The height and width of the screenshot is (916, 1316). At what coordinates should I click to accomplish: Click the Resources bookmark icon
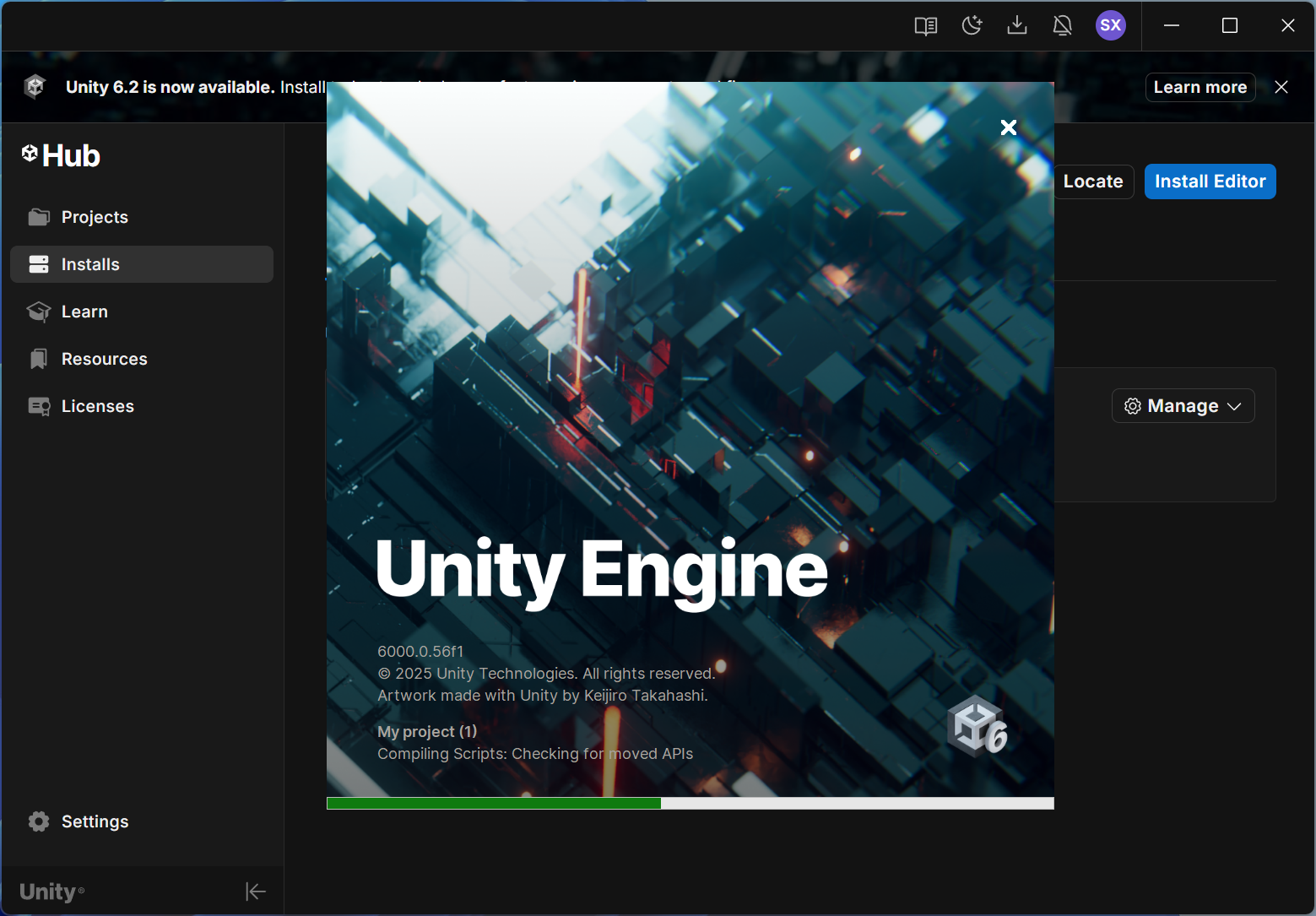[39, 359]
